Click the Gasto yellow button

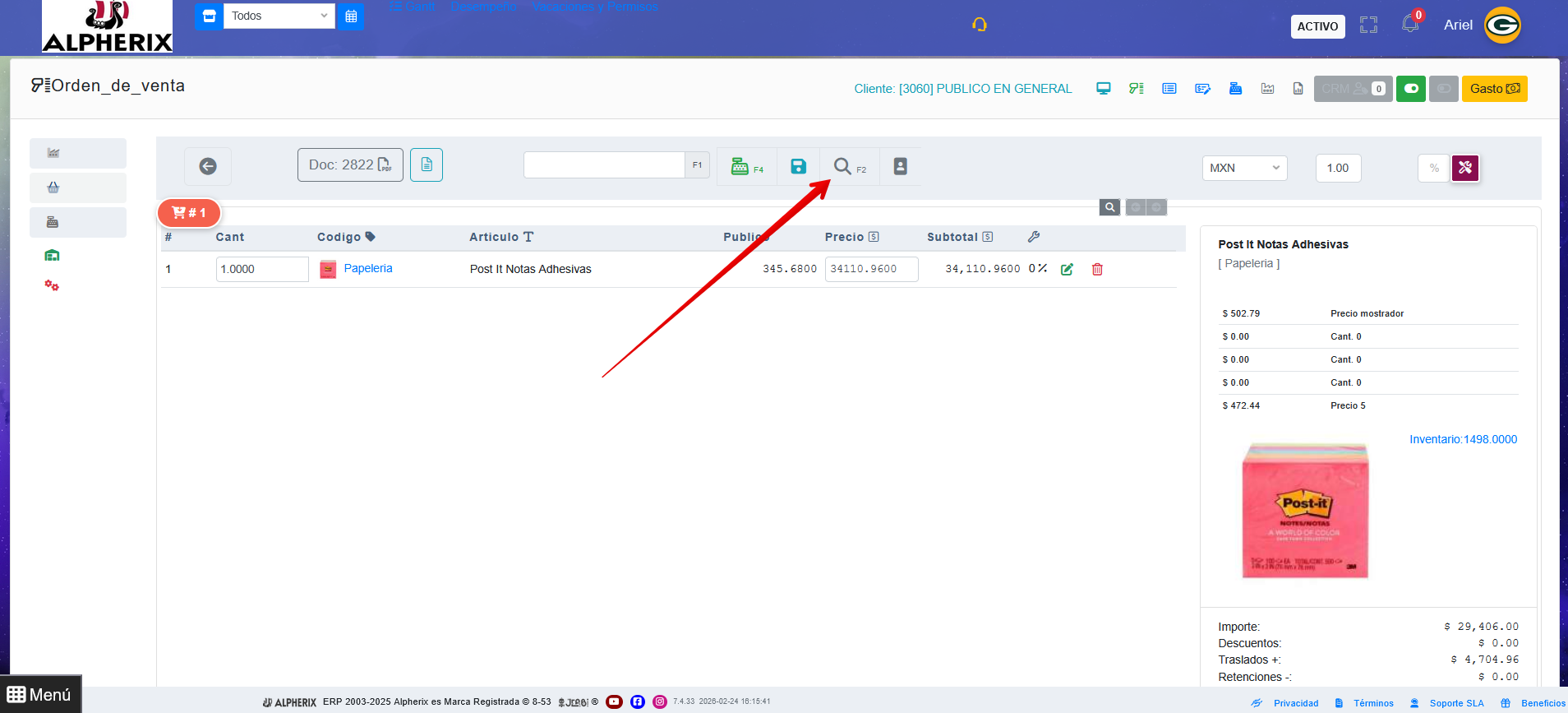(1494, 89)
